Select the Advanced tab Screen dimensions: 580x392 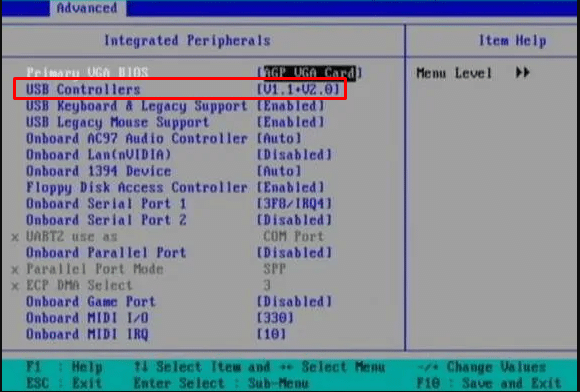(87, 8)
